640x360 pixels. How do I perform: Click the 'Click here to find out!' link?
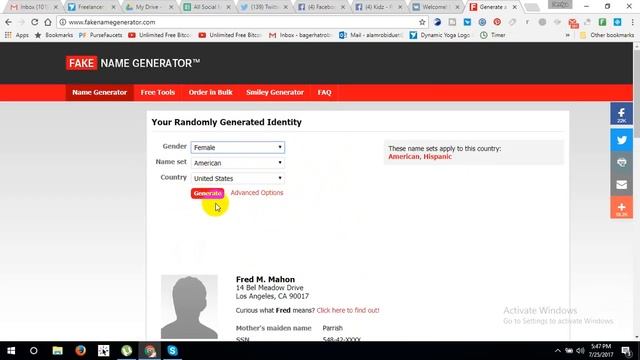tap(348, 310)
